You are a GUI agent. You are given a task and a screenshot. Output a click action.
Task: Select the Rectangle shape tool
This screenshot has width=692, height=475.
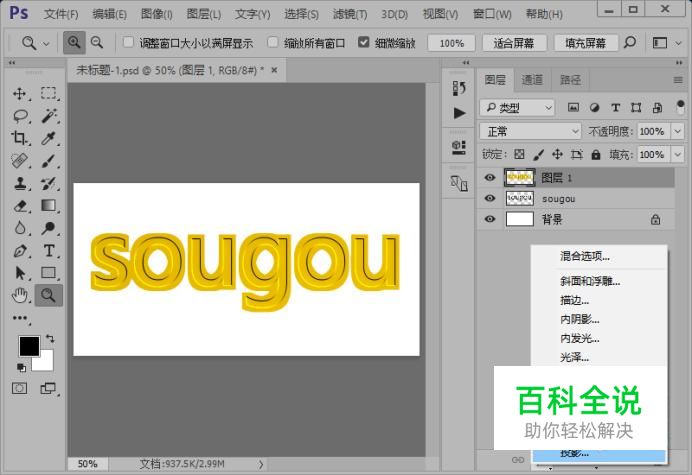coord(49,273)
